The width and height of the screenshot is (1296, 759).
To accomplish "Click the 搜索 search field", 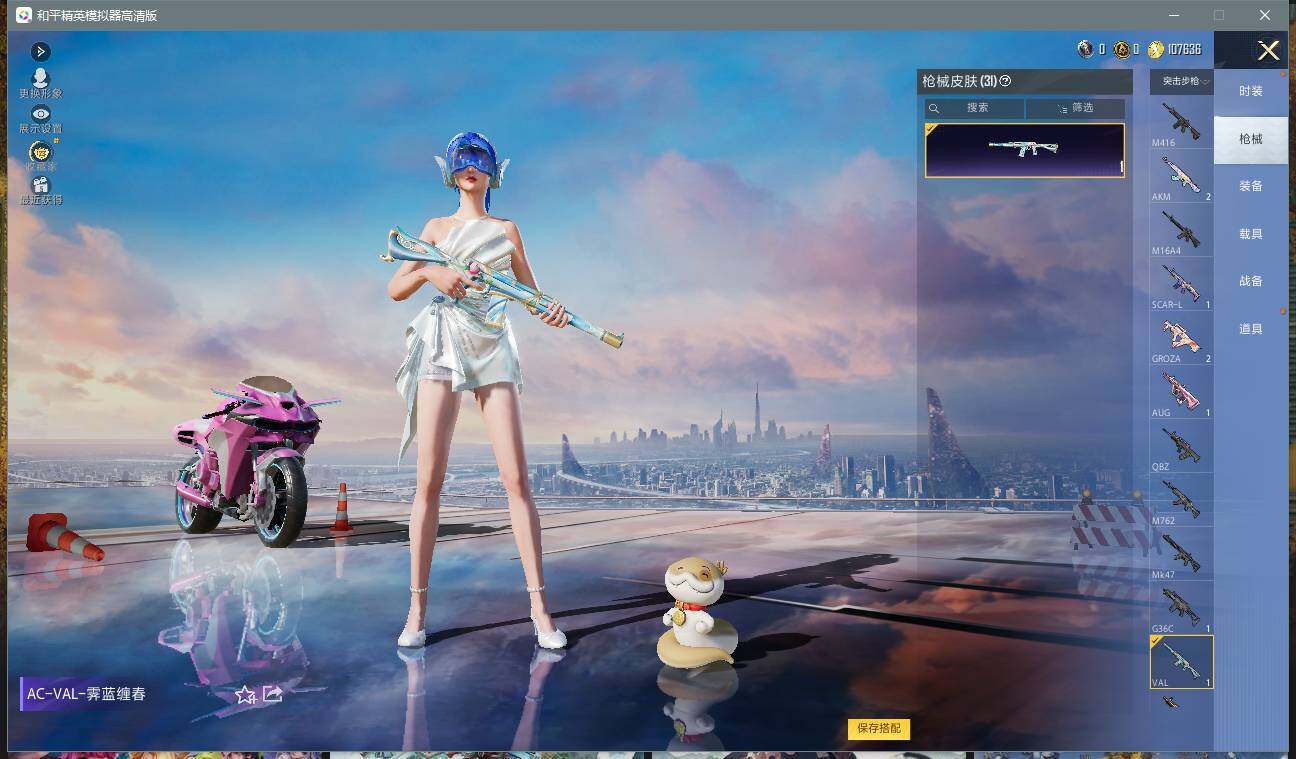I will coord(975,108).
